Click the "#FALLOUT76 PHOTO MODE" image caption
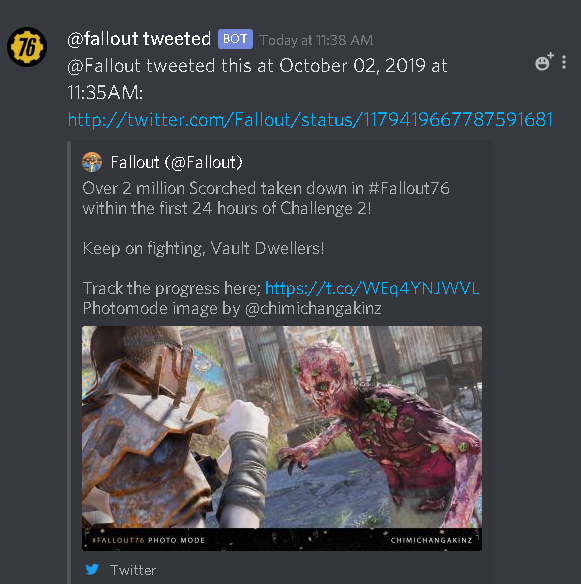Image resolution: width=581 pixels, height=584 pixels. click(x=148, y=540)
